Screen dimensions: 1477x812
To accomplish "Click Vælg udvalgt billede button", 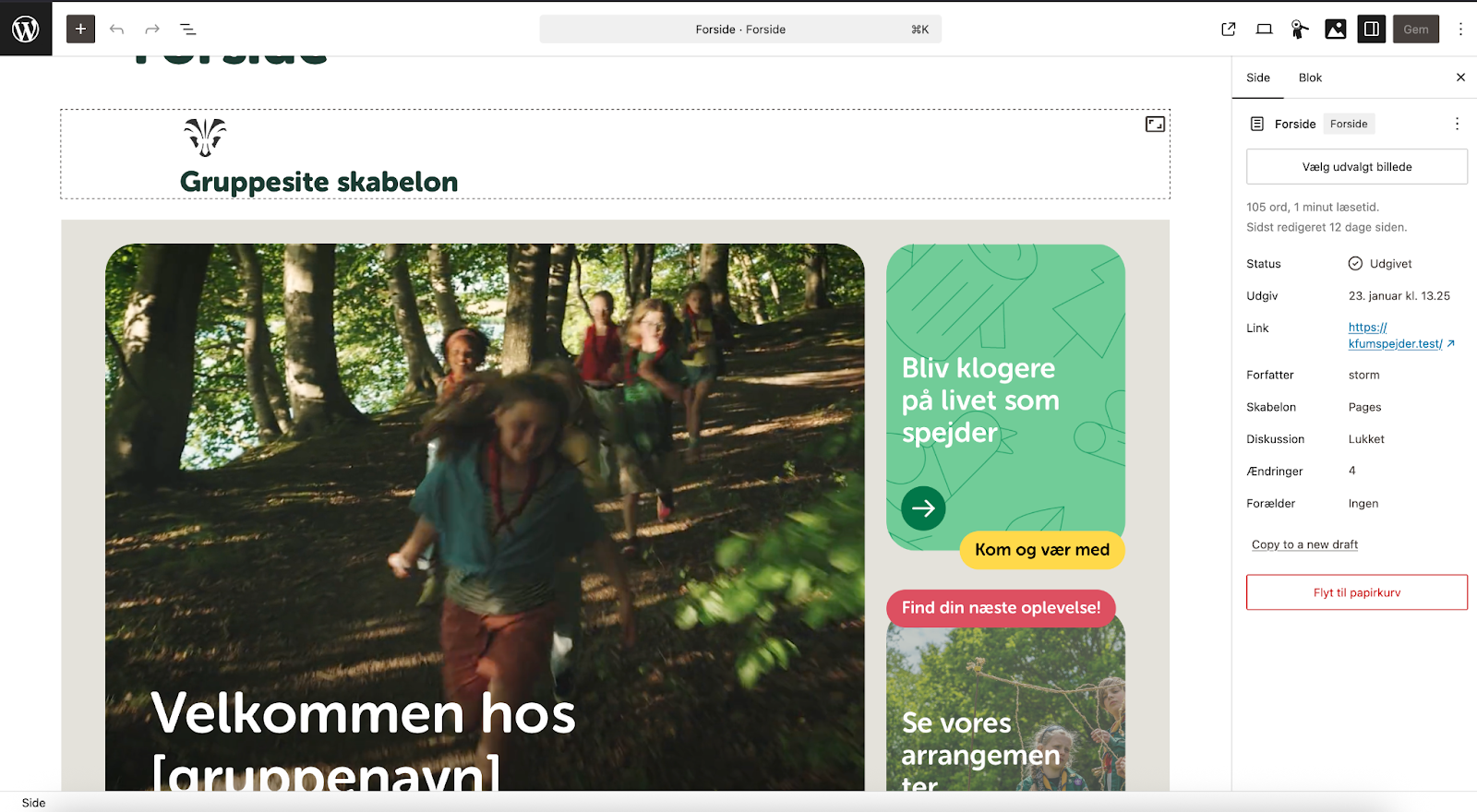I will pos(1357,167).
